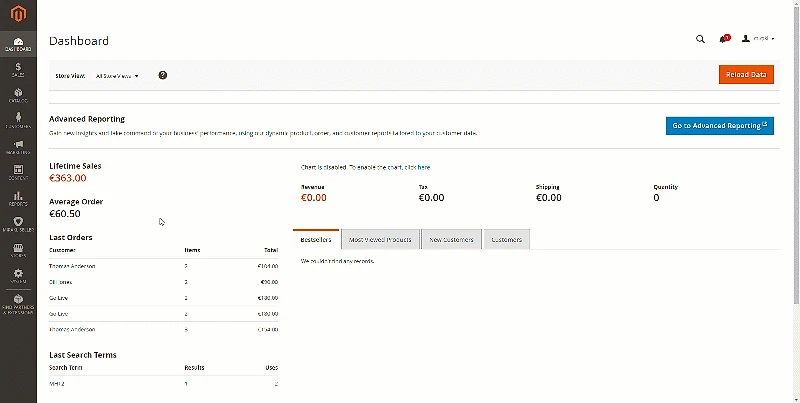Click the Last Orders heading

pyautogui.click(x=71, y=237)
